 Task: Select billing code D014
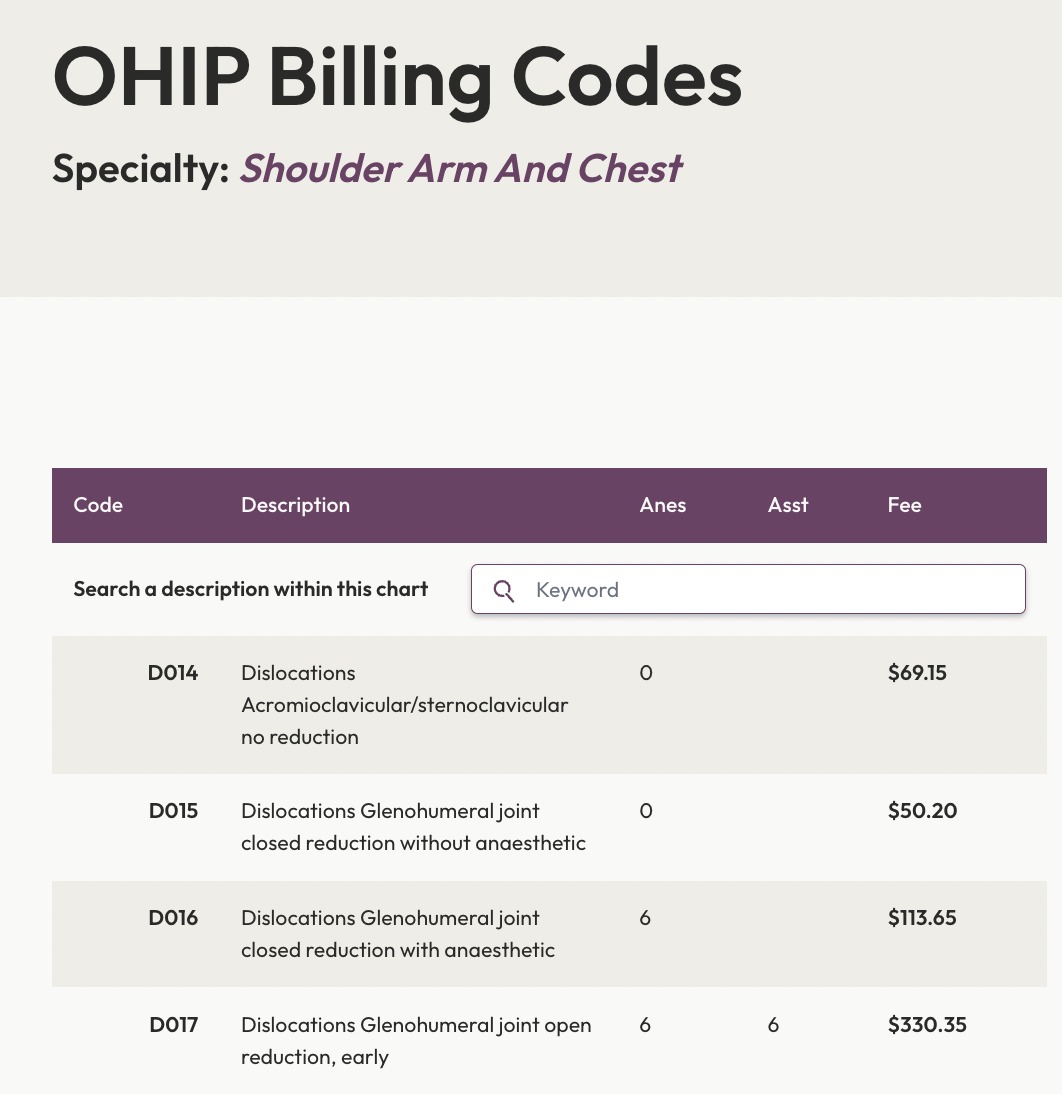[172, 672]
